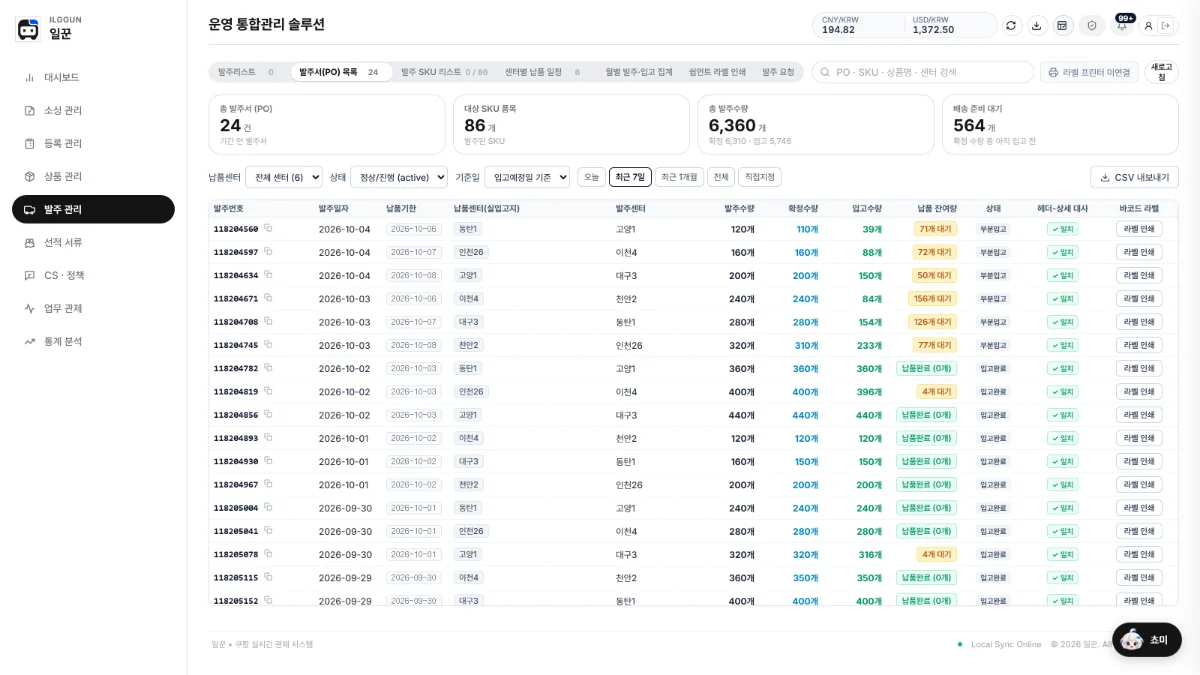Select the 최근 1개월 date filter

tap(679, 177)
